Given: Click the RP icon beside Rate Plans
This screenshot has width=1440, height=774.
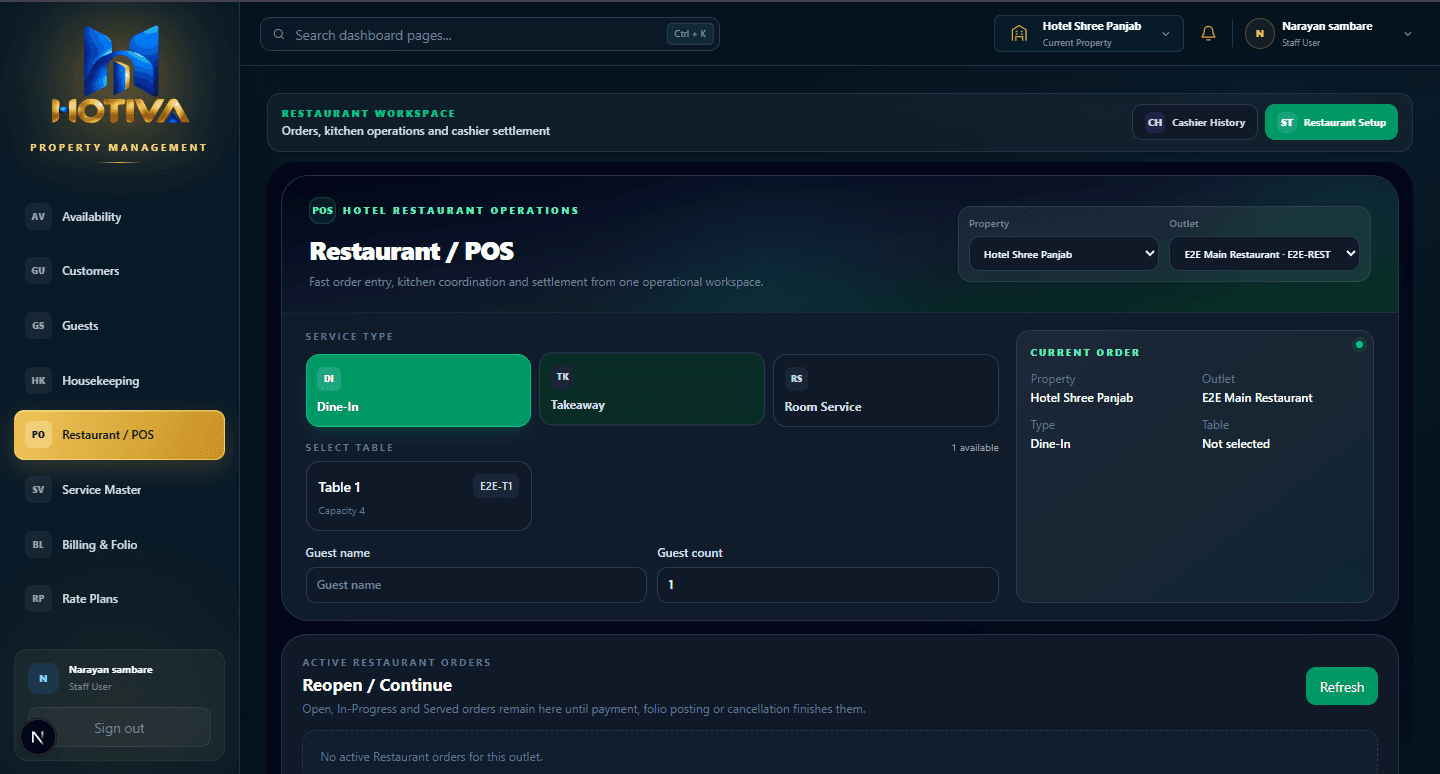Looking at the screenshot, I should [38, 599].
